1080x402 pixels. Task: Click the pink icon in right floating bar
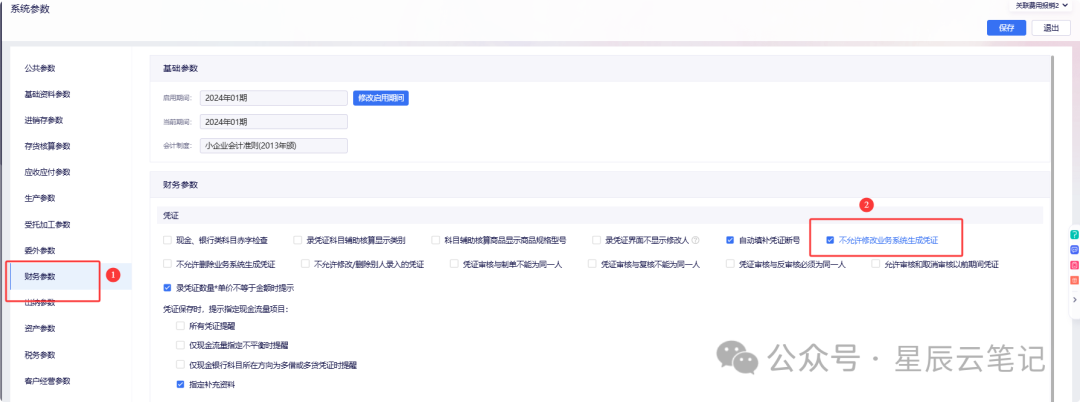(1074, 265)
